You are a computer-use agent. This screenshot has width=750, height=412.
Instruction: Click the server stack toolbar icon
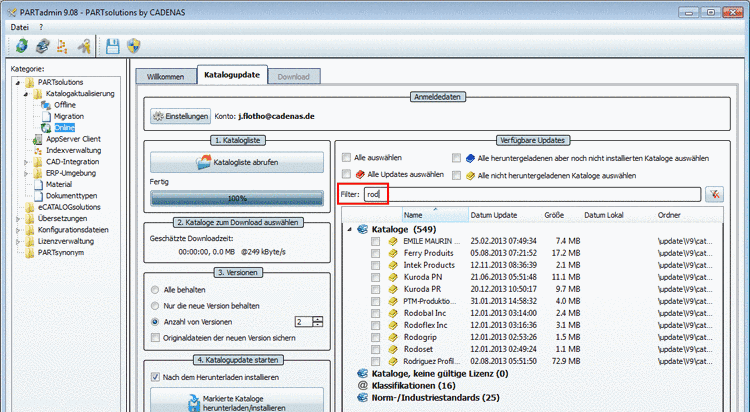point(43,46)
